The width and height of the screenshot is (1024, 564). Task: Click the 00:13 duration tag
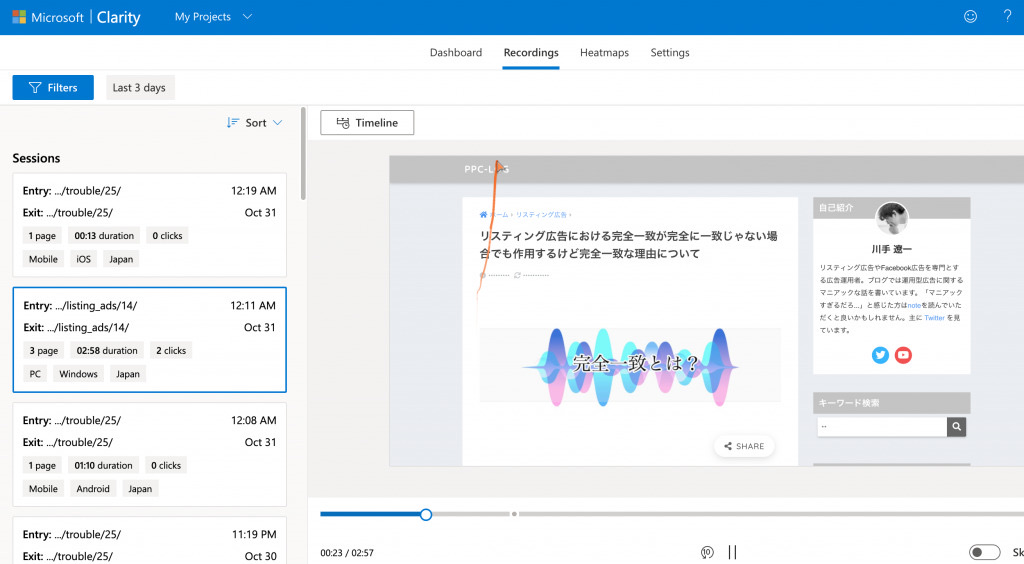pos(104,236)
